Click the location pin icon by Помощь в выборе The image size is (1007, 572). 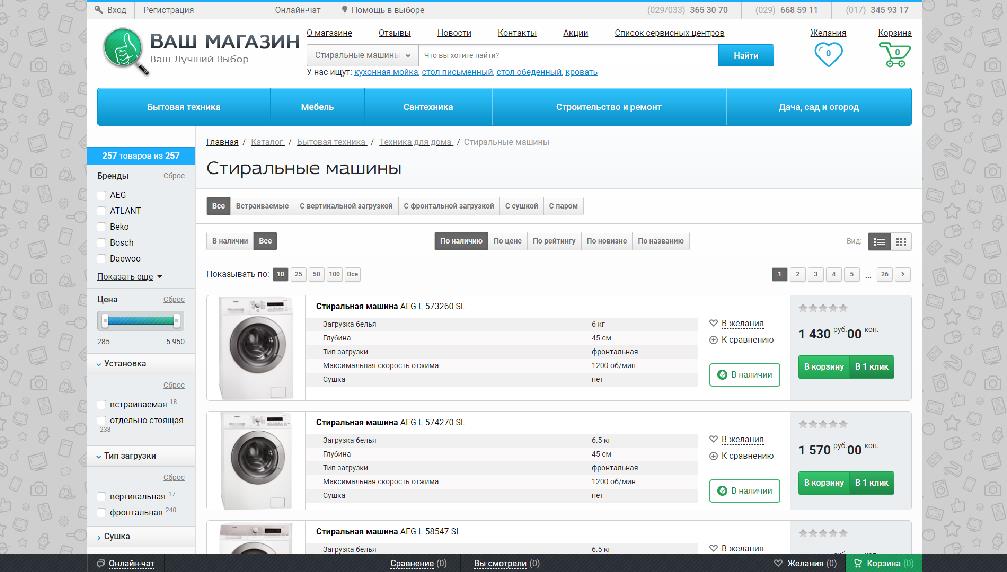pyautogui.click(x=344, y=10)
